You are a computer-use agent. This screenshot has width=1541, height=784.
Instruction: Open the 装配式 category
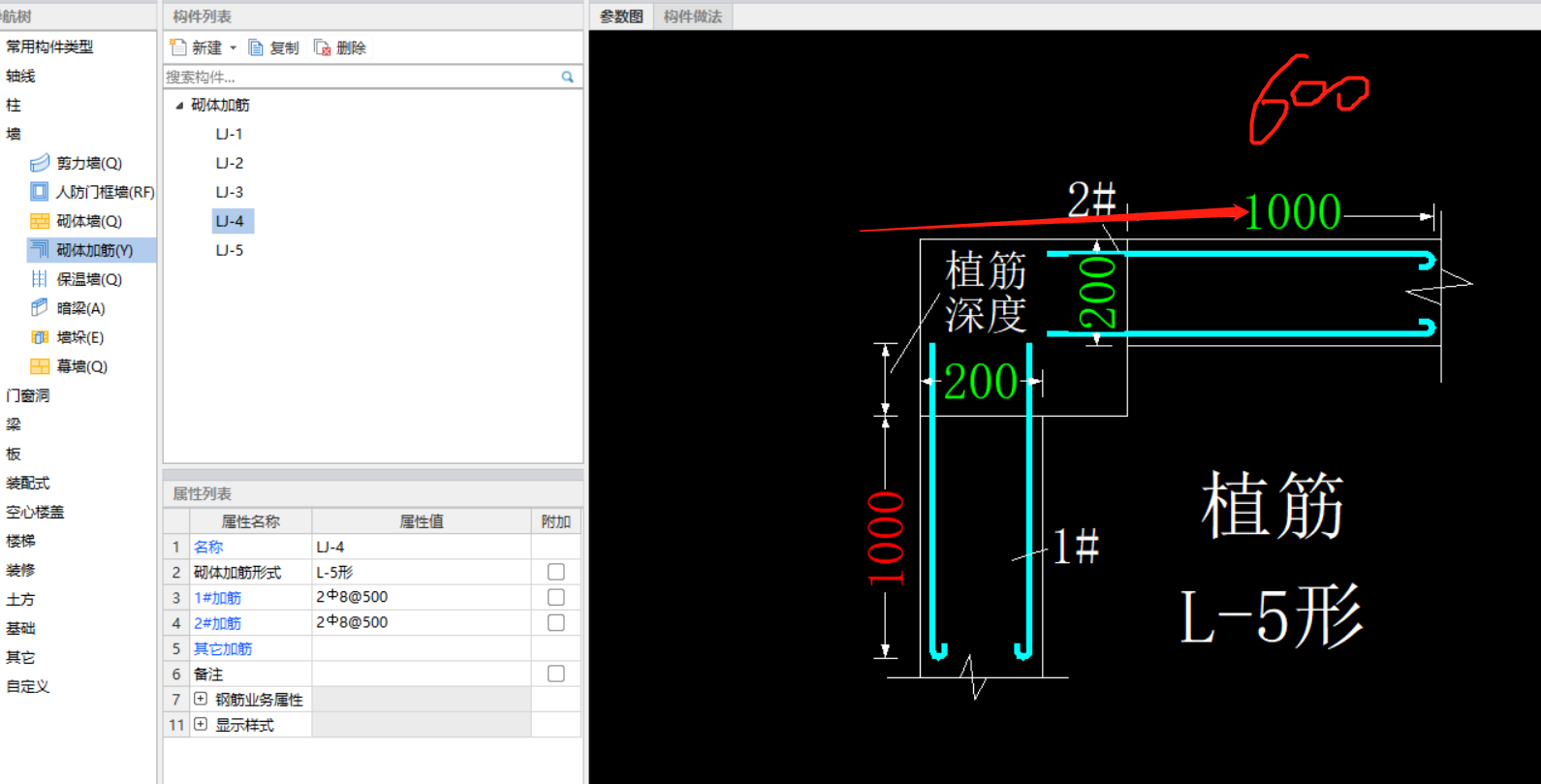(27, 483)
